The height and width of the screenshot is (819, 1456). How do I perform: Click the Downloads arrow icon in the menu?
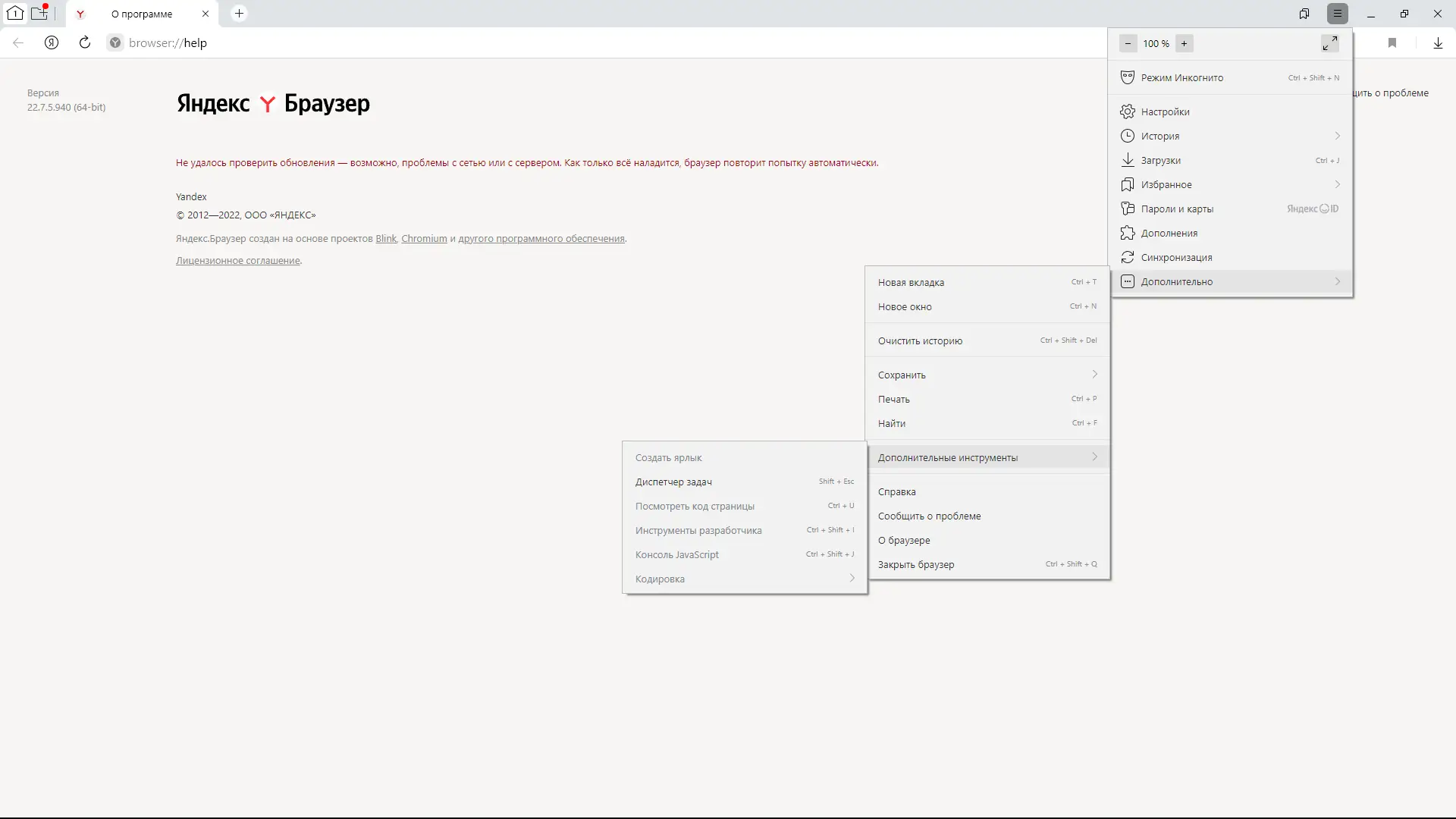coord(1128,160)
